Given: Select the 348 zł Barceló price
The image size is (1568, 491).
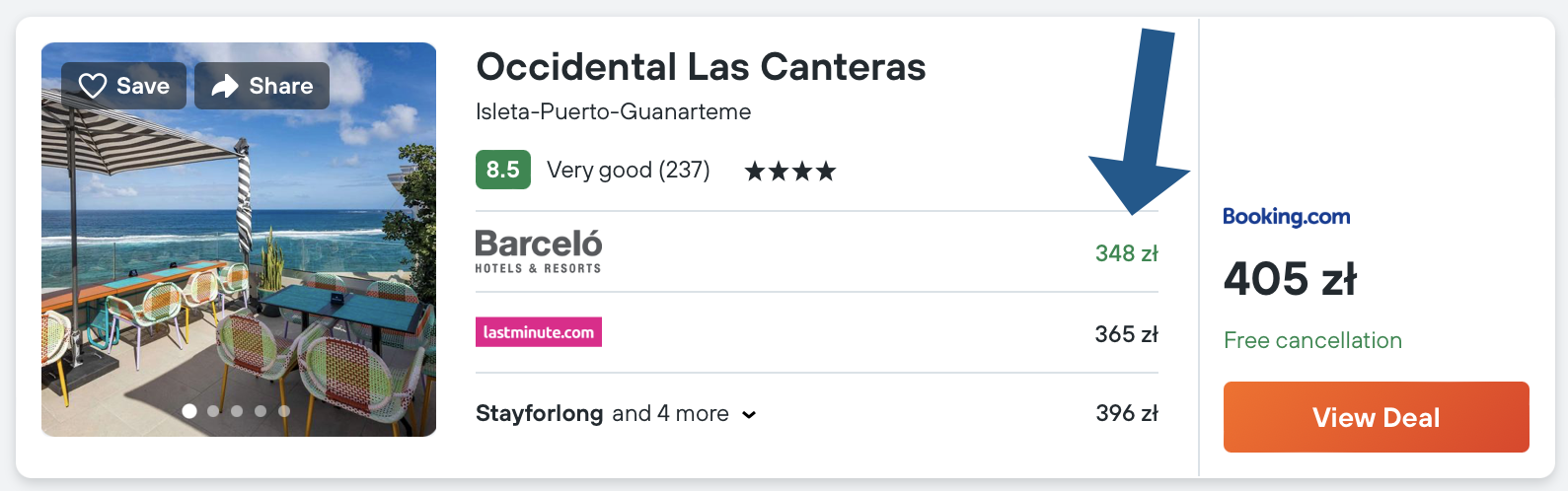Looking at the screenshot, I should [x=1126, y=253].
